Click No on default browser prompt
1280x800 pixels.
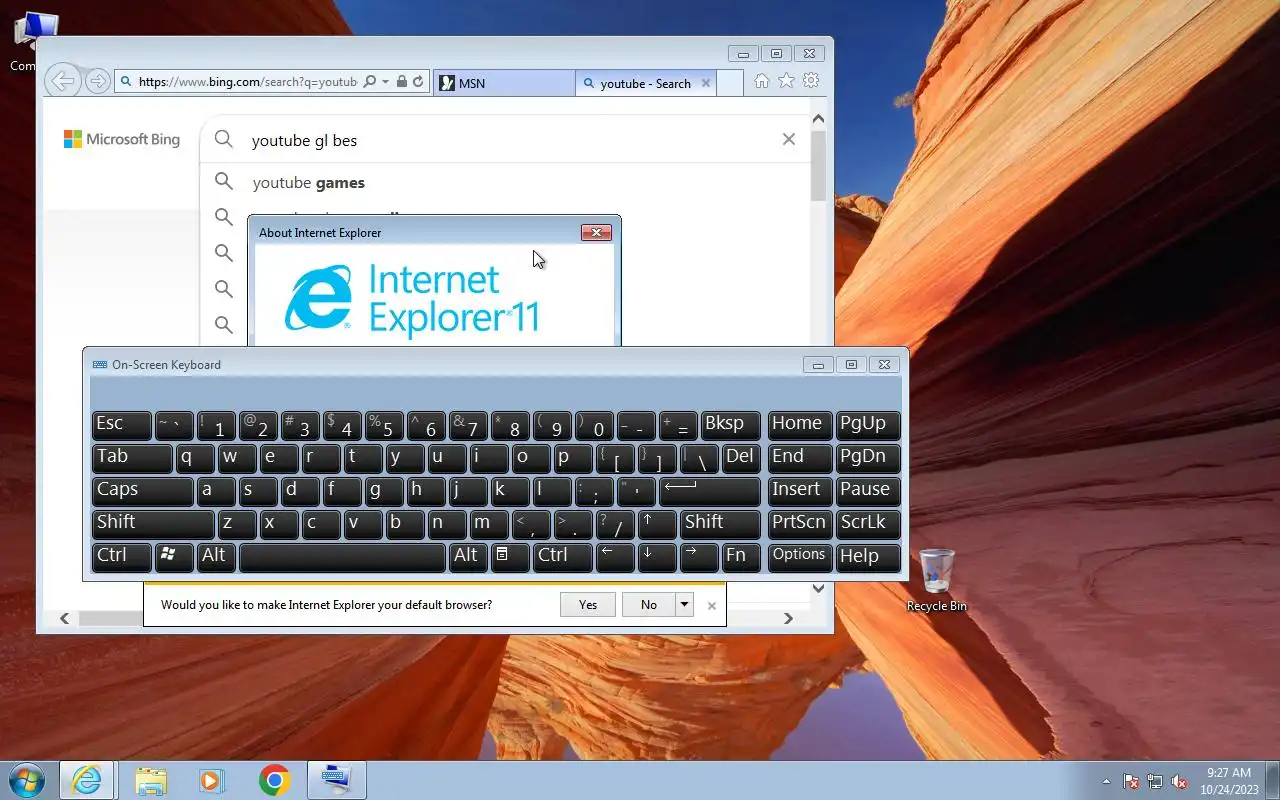(x=649, y=604)
